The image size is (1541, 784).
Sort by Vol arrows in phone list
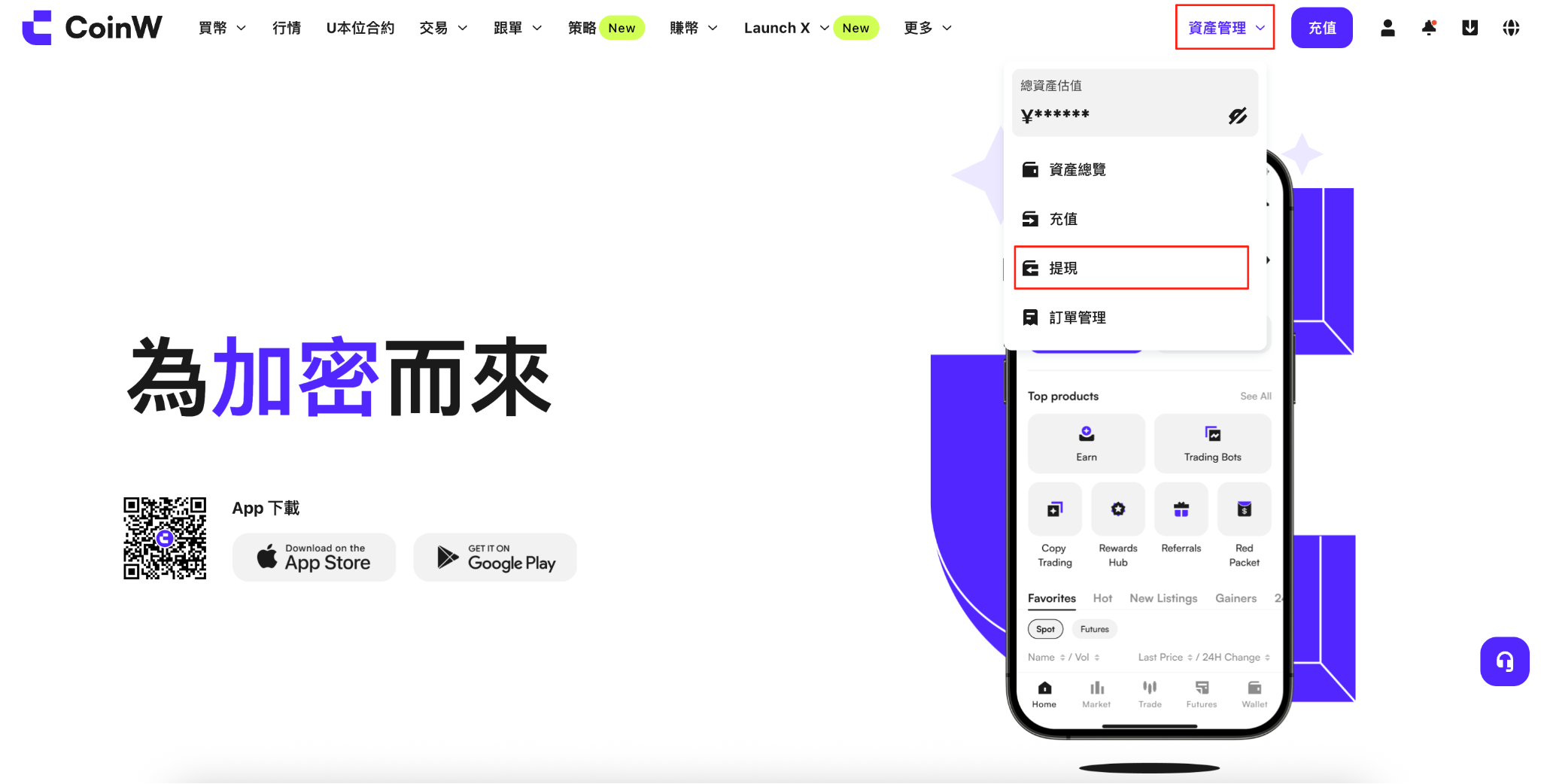(1097, 658)
